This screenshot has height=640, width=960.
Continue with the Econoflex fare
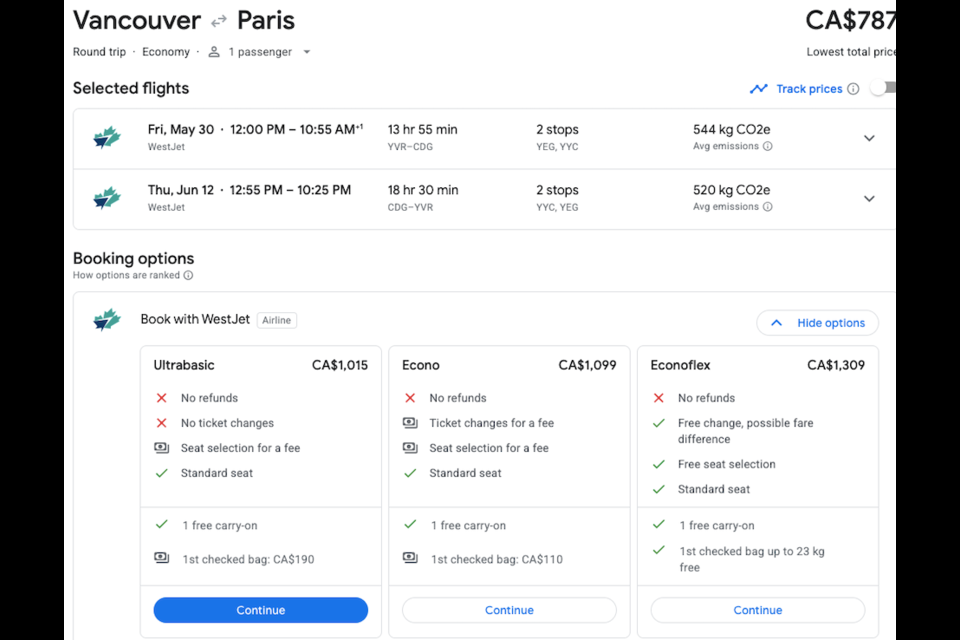click(x=758, y=610)
